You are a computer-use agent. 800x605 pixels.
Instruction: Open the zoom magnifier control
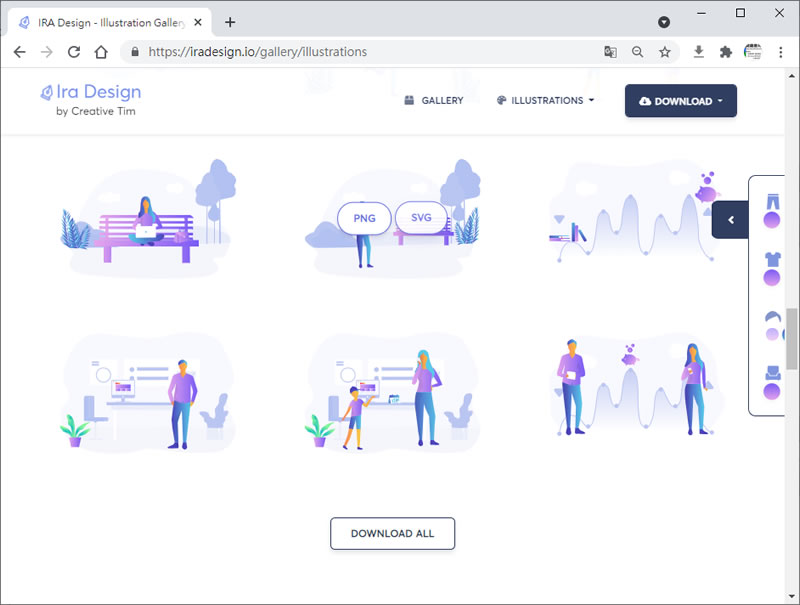637,52
